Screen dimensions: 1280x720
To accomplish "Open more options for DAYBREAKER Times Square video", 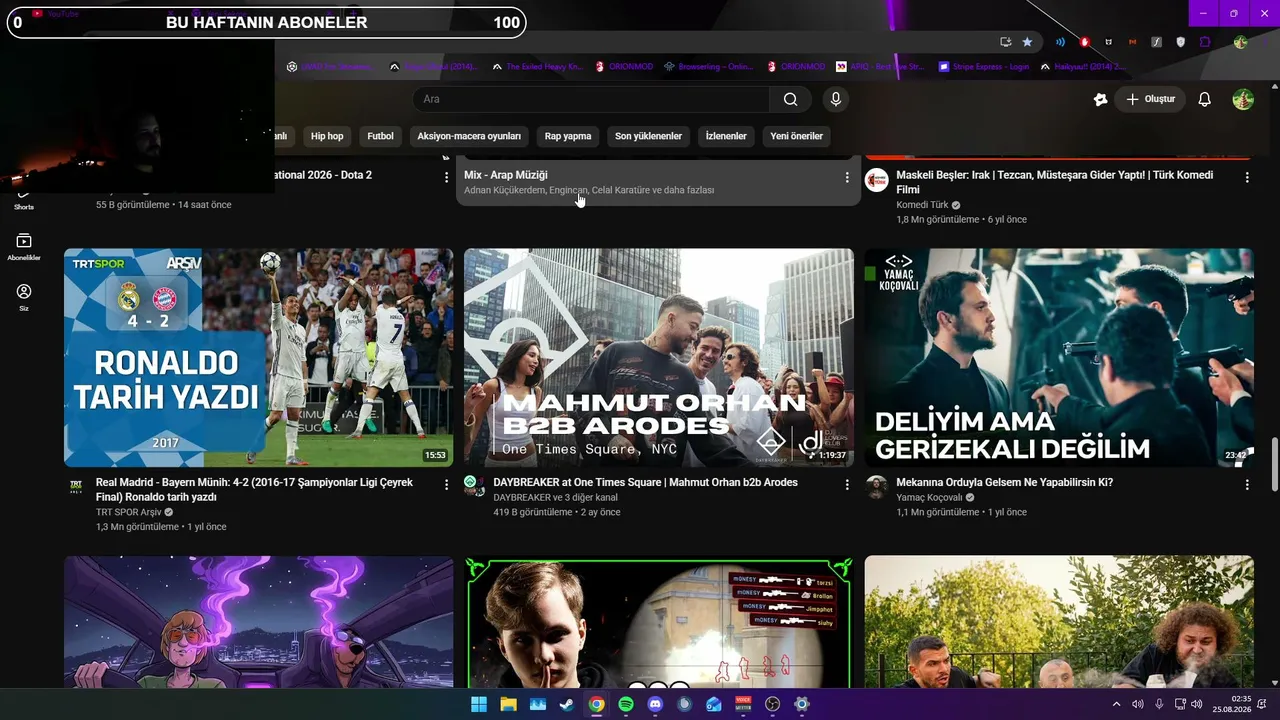I will [x=847, y=485].
